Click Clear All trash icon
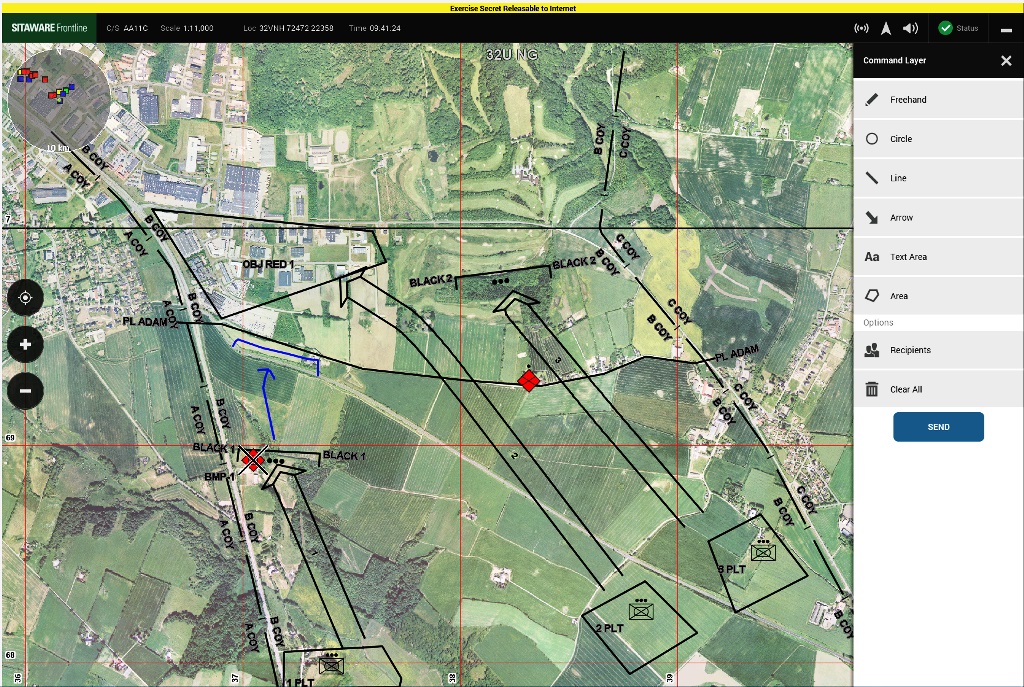 pyautogui.click(x=872, y=390)
